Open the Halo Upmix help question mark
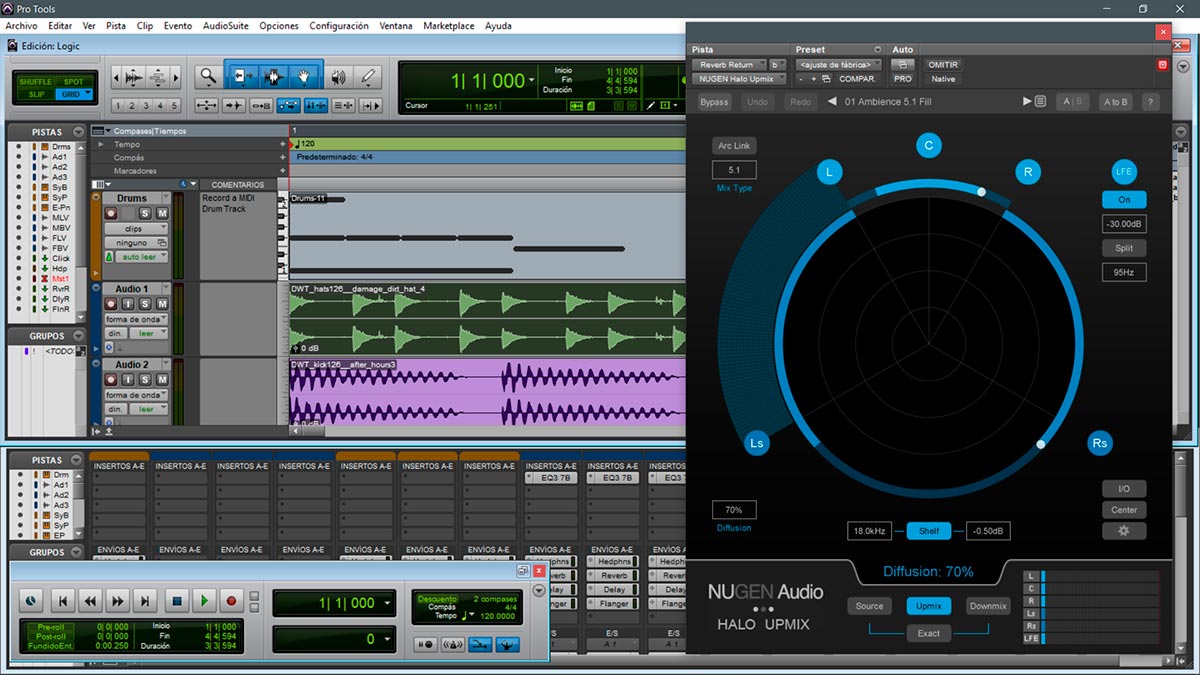Image resolution: width=1200 pixels, height=675 pixels. pyautogui.click(x=1150, y=102)
